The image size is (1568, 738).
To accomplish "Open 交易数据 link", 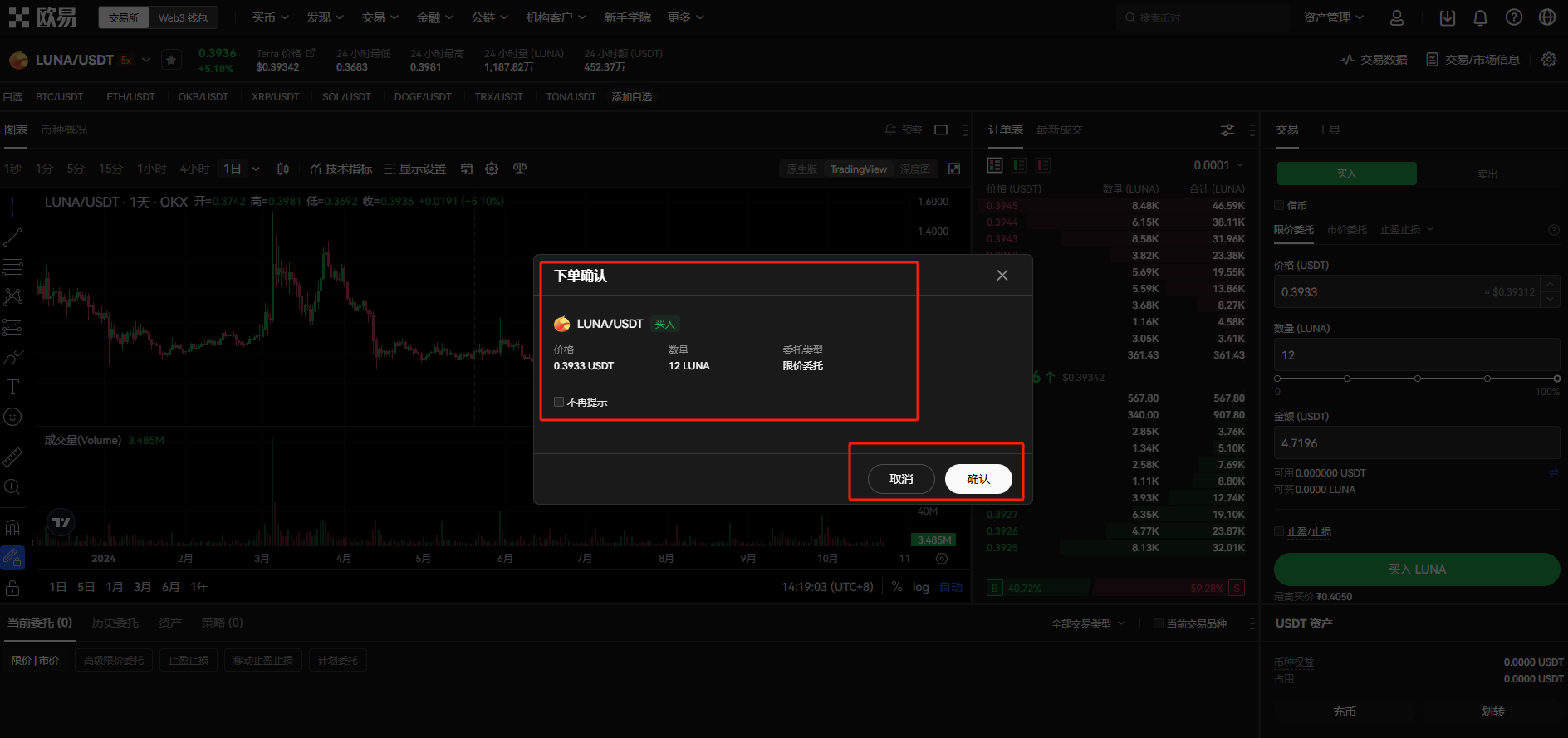I will coord(1374,60).
